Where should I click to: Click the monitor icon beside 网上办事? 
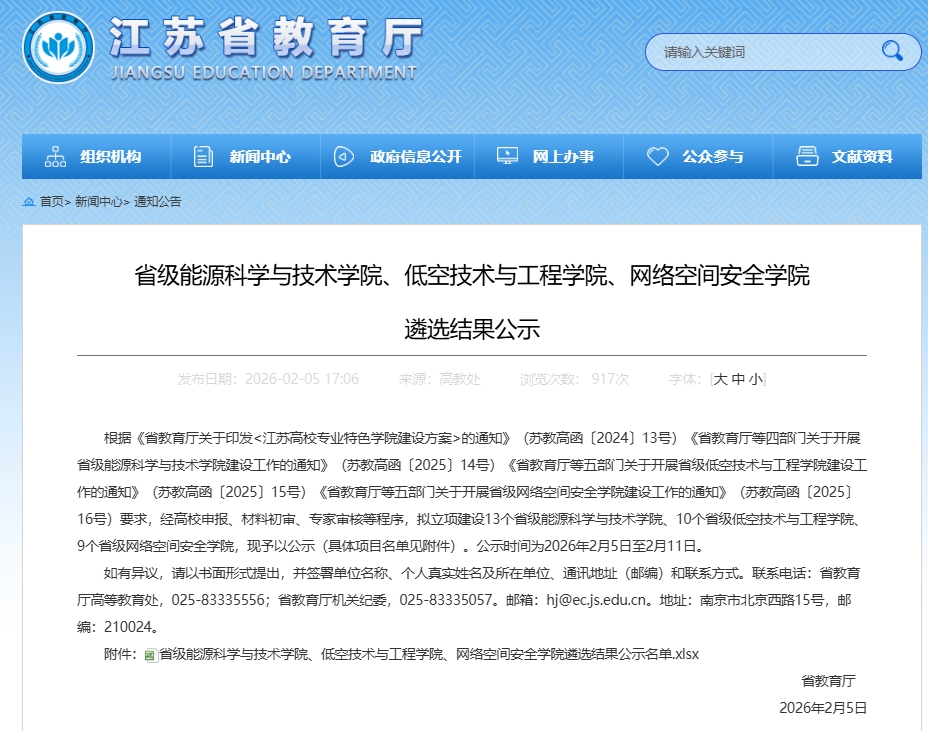point(507,155)
